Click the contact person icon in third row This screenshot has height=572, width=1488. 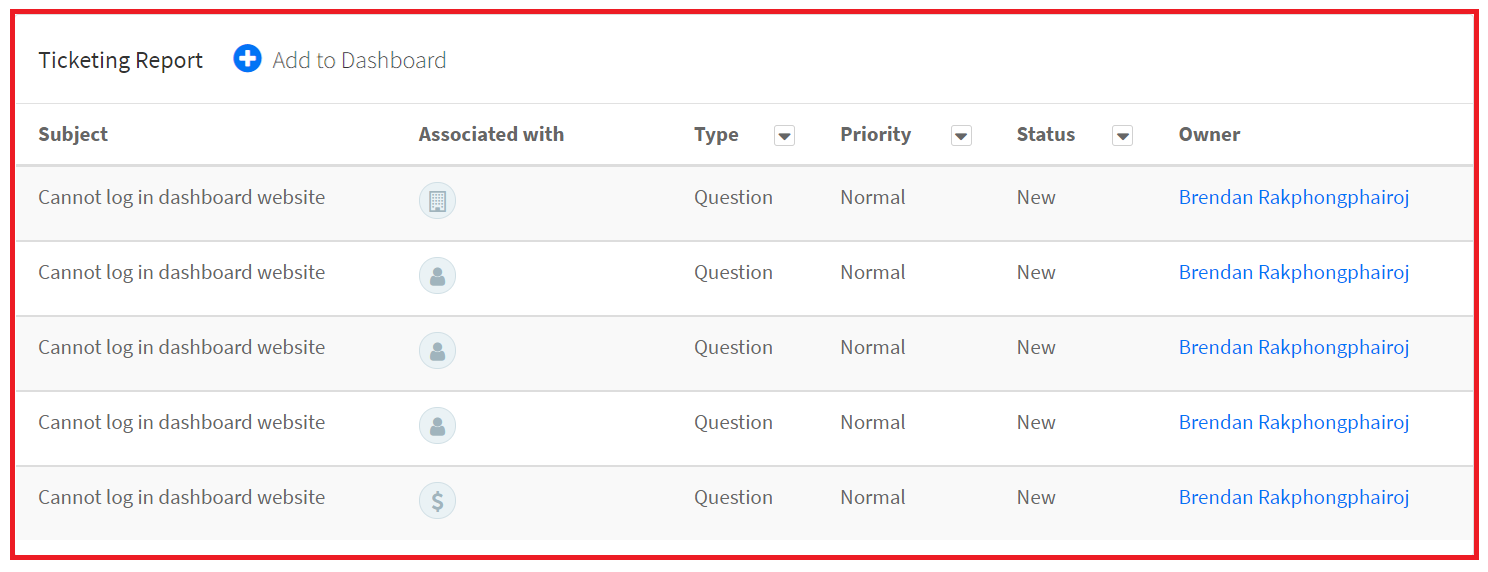coord(437,350)
